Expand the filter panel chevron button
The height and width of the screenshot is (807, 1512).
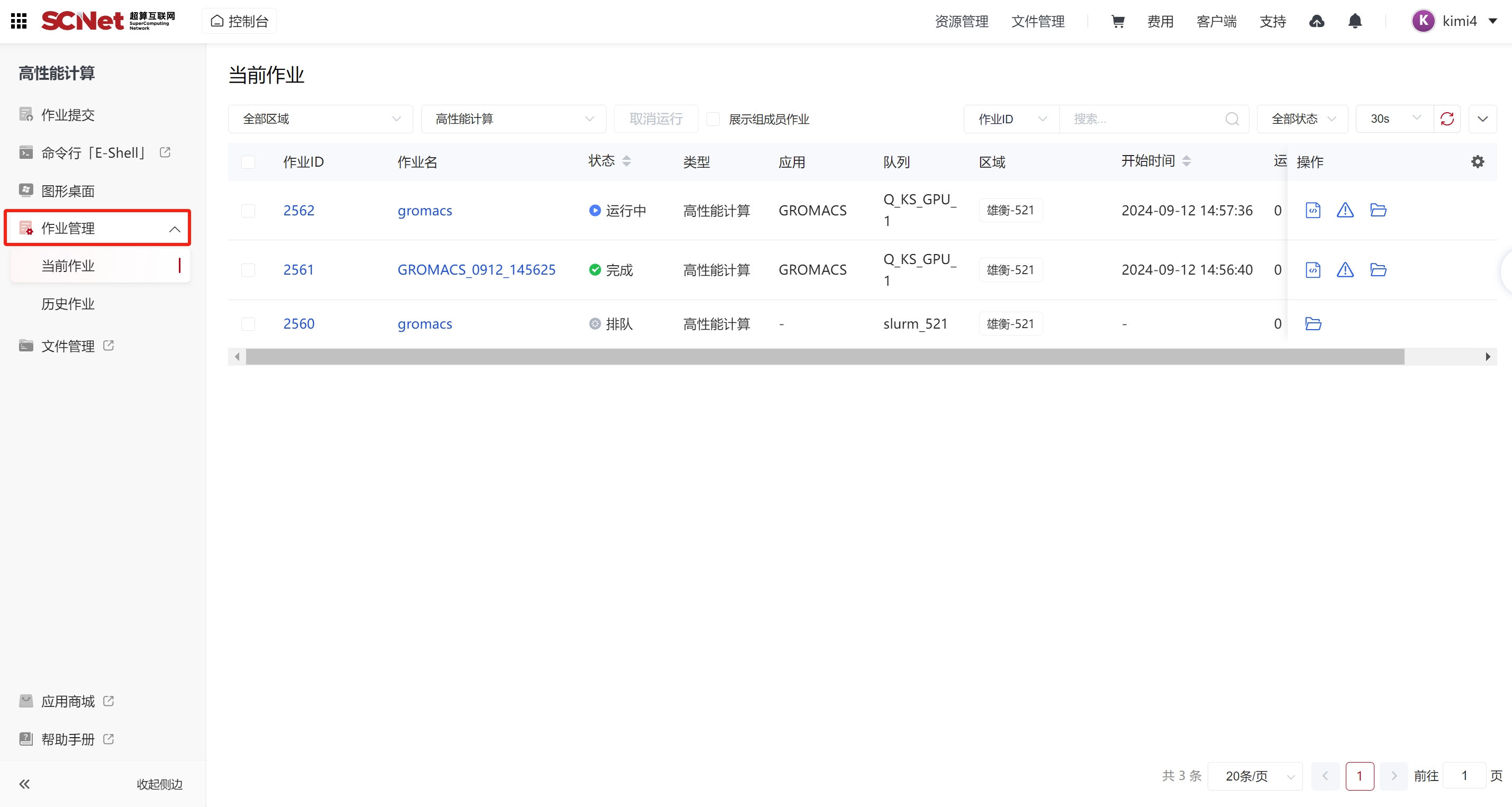[x=1482, y=119]
